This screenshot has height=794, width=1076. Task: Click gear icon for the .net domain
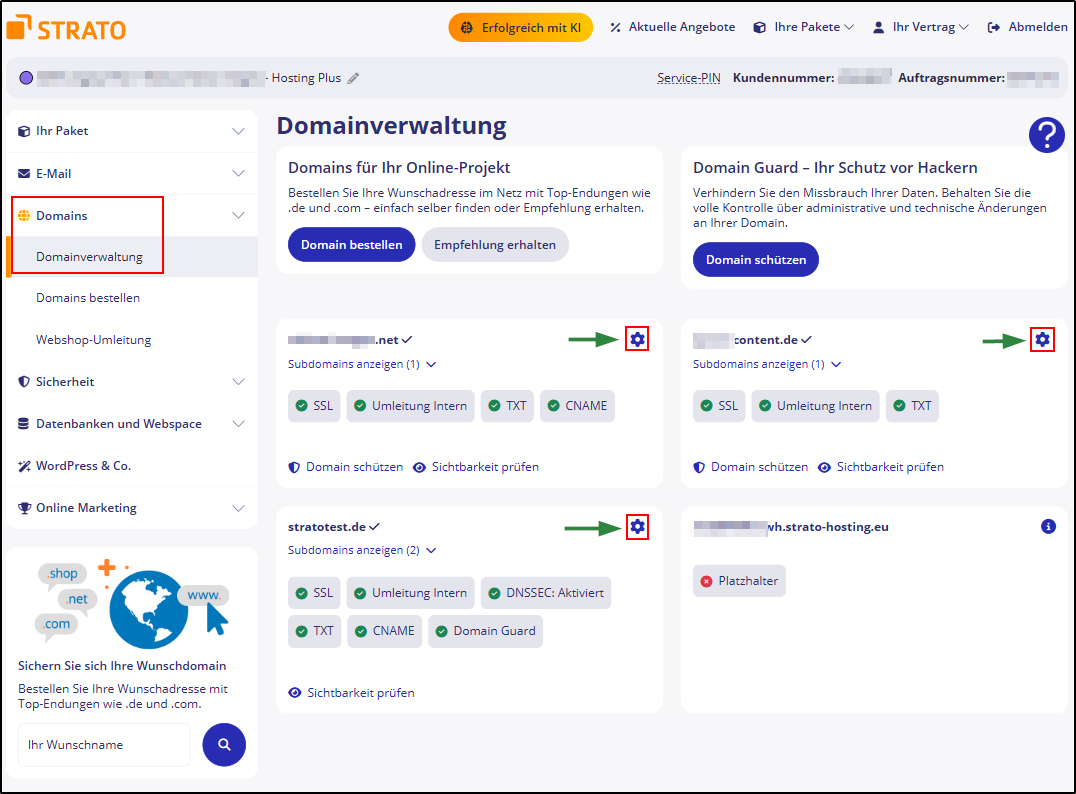638,340
